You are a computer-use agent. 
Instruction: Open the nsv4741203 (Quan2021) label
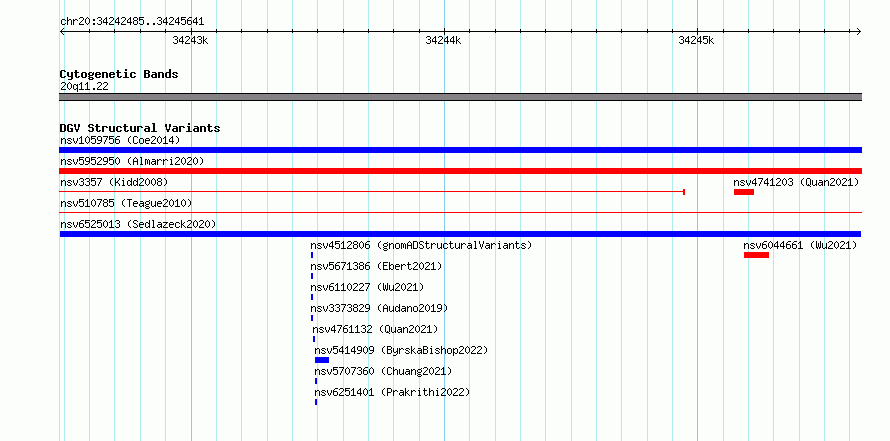click(796, 182)
